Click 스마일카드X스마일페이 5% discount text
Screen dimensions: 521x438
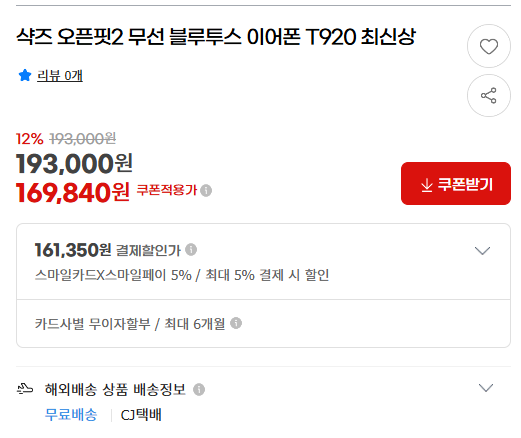tap(113, 275)
